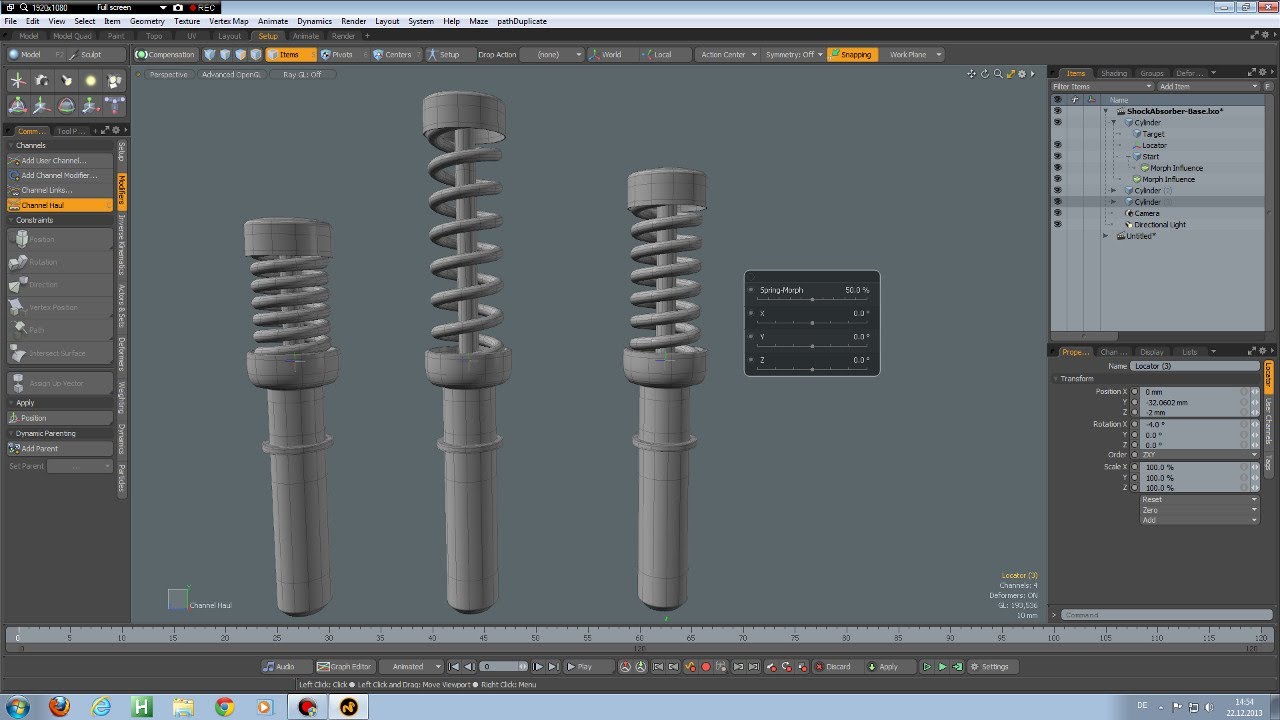Toggle visibility eye for Camera item
The image size is (1280, 720).
(x=1057, y=213)
